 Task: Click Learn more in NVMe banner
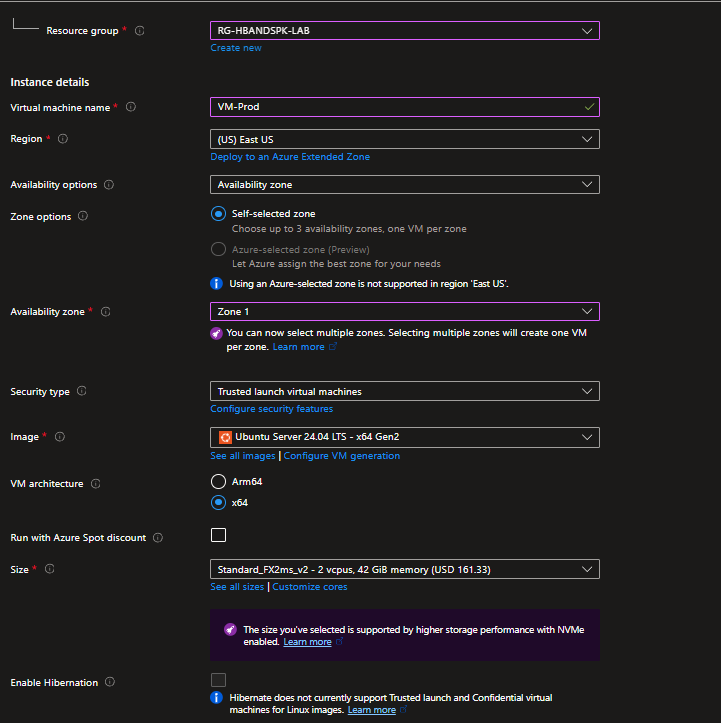pos(307,642)
